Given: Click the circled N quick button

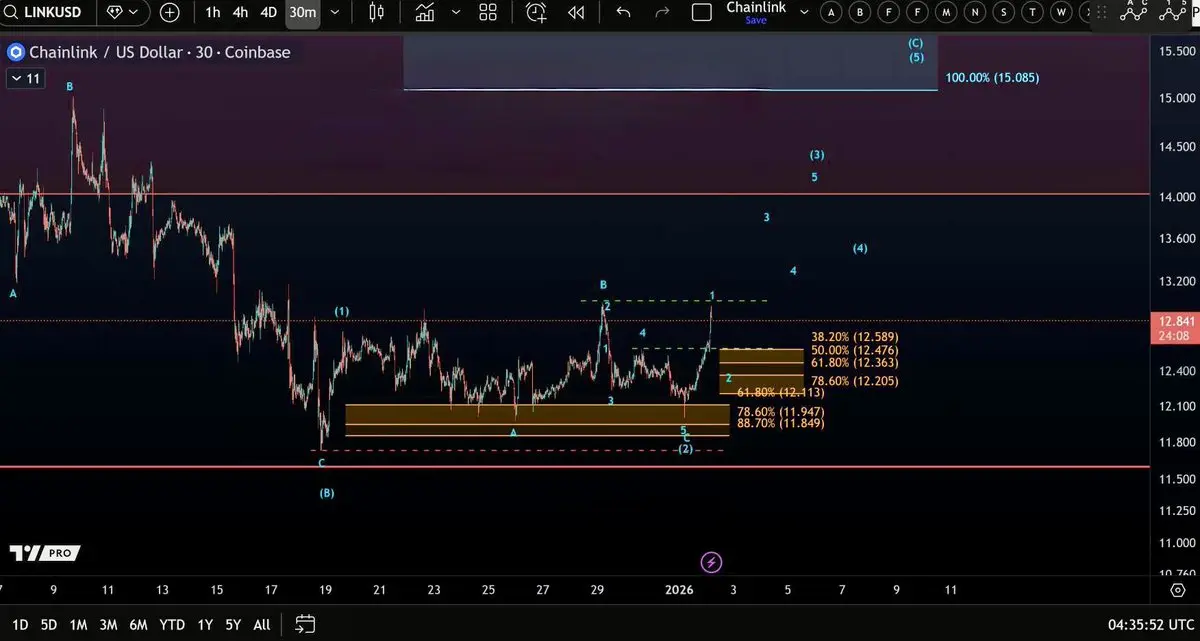Looking at the screenshot, I should tap(975, 12).
